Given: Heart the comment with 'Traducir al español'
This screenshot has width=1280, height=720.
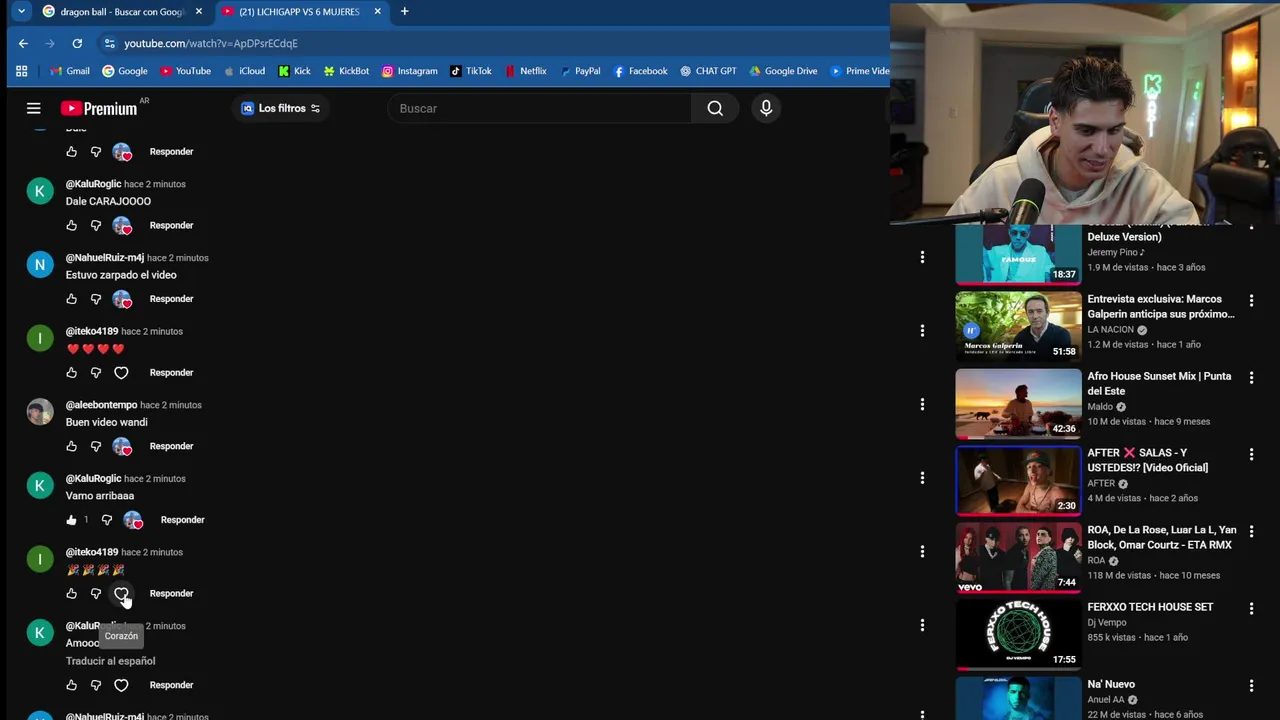Looking at the screenshot, I should (x=121, y=685).
